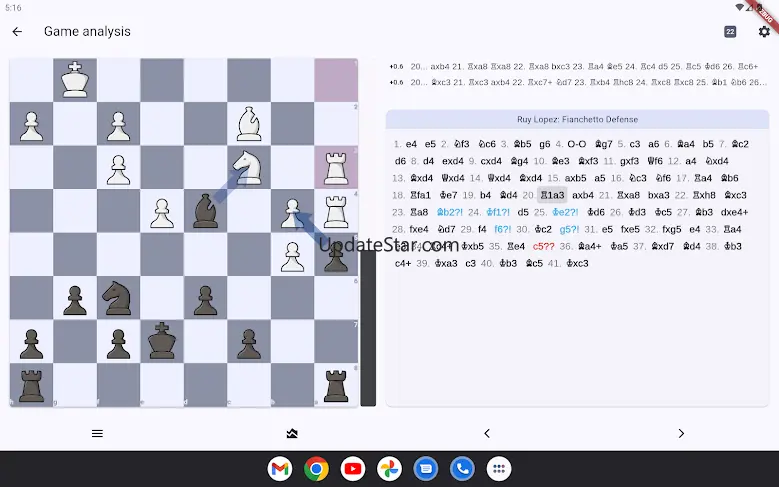Select the black knight on f6
Screen dimensions: 779x487
point(118,298)
